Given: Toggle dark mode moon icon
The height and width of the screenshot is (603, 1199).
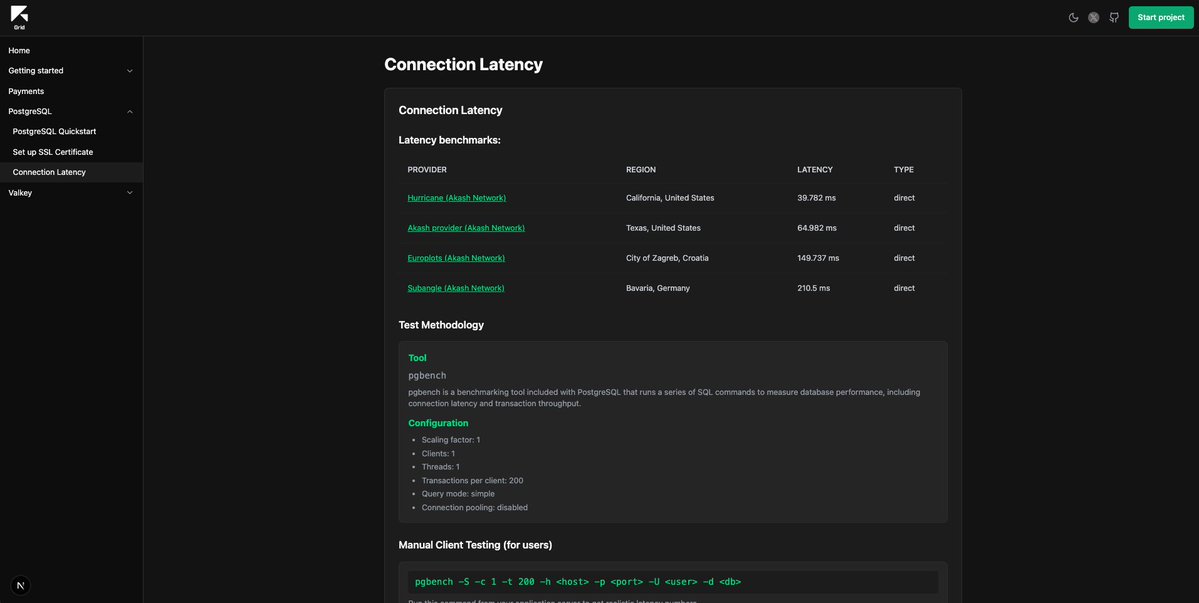Looking at the screenshot, I should tap(1074, 18).
